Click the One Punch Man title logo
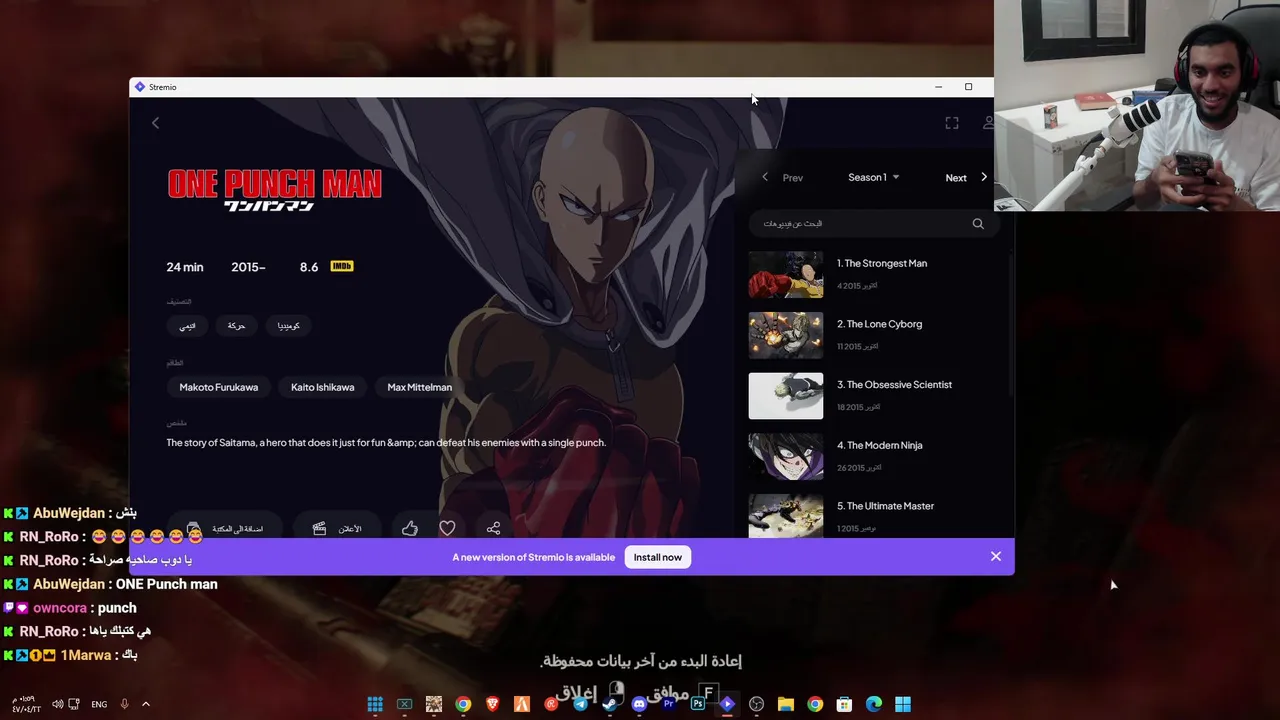Image resolution: width=1280 pixels, height=720 pixels. pyautogui.click(x=274, y=190)
